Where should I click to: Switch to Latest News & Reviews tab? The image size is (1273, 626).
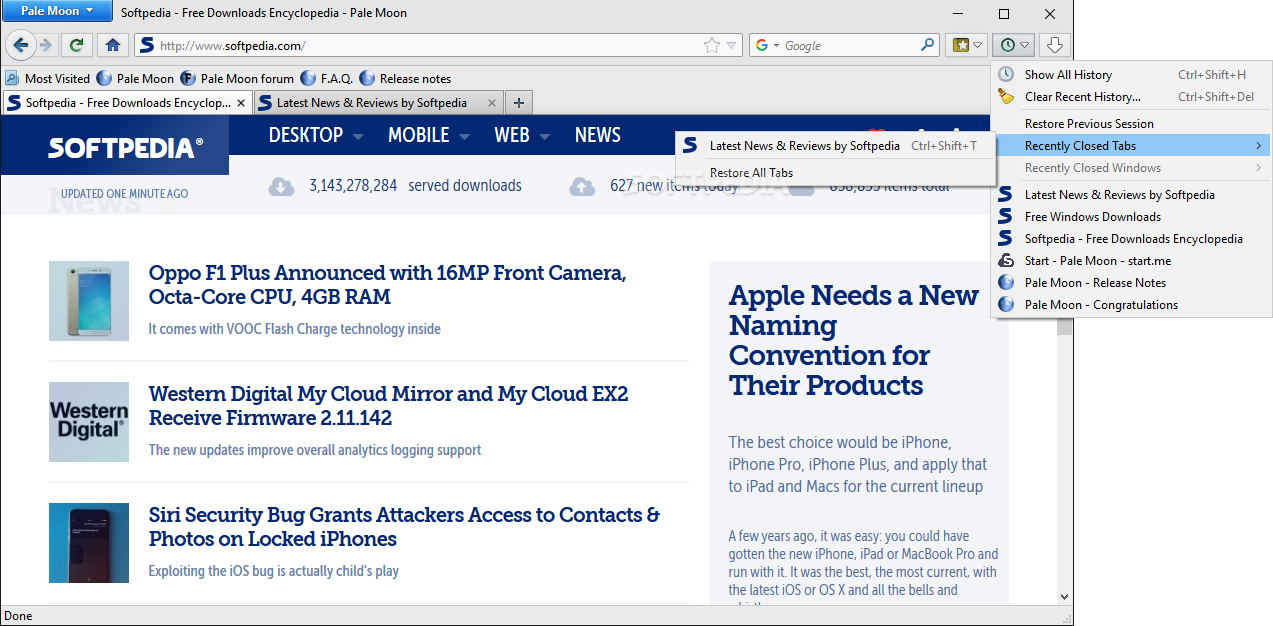[x=371, y=103]
